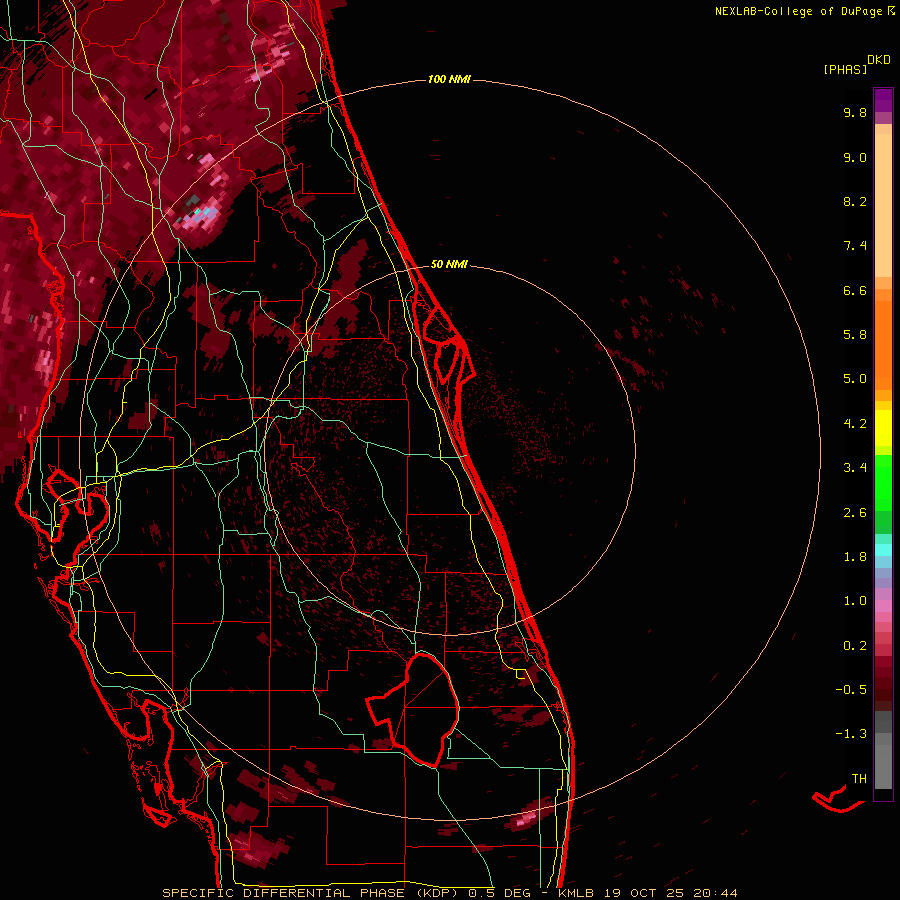Click the 50 NMI range ring label
This screenshot has width=900, height=900.
[449, 264]
